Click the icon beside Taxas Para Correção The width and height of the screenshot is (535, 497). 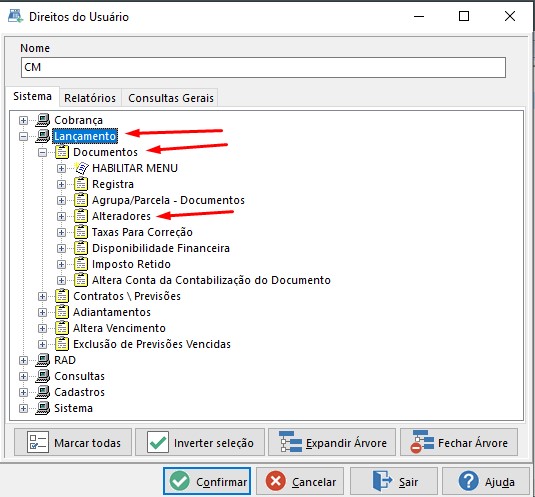click(x=81, y=232)
